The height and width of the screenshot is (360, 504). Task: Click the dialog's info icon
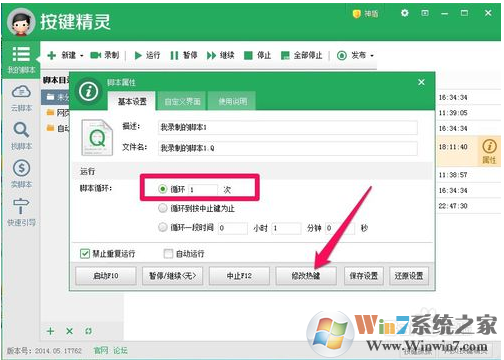[x=88, y=91]
